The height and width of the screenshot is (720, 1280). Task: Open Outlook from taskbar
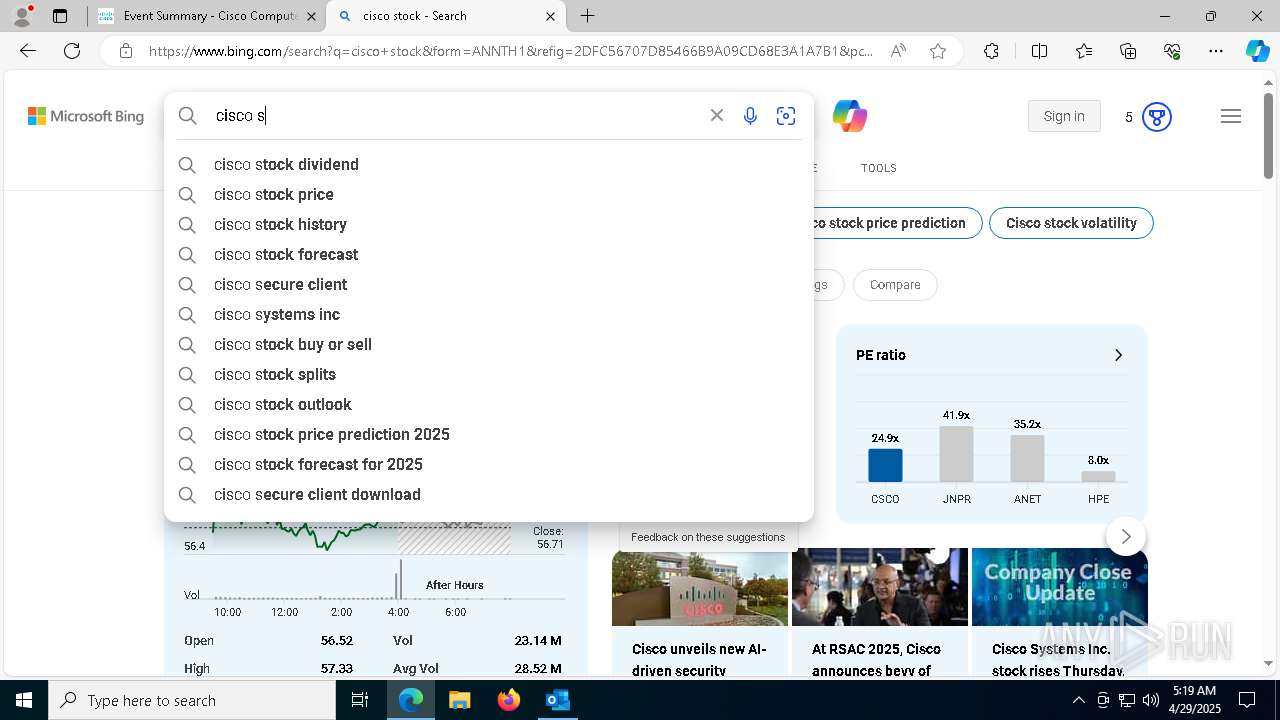557,700
